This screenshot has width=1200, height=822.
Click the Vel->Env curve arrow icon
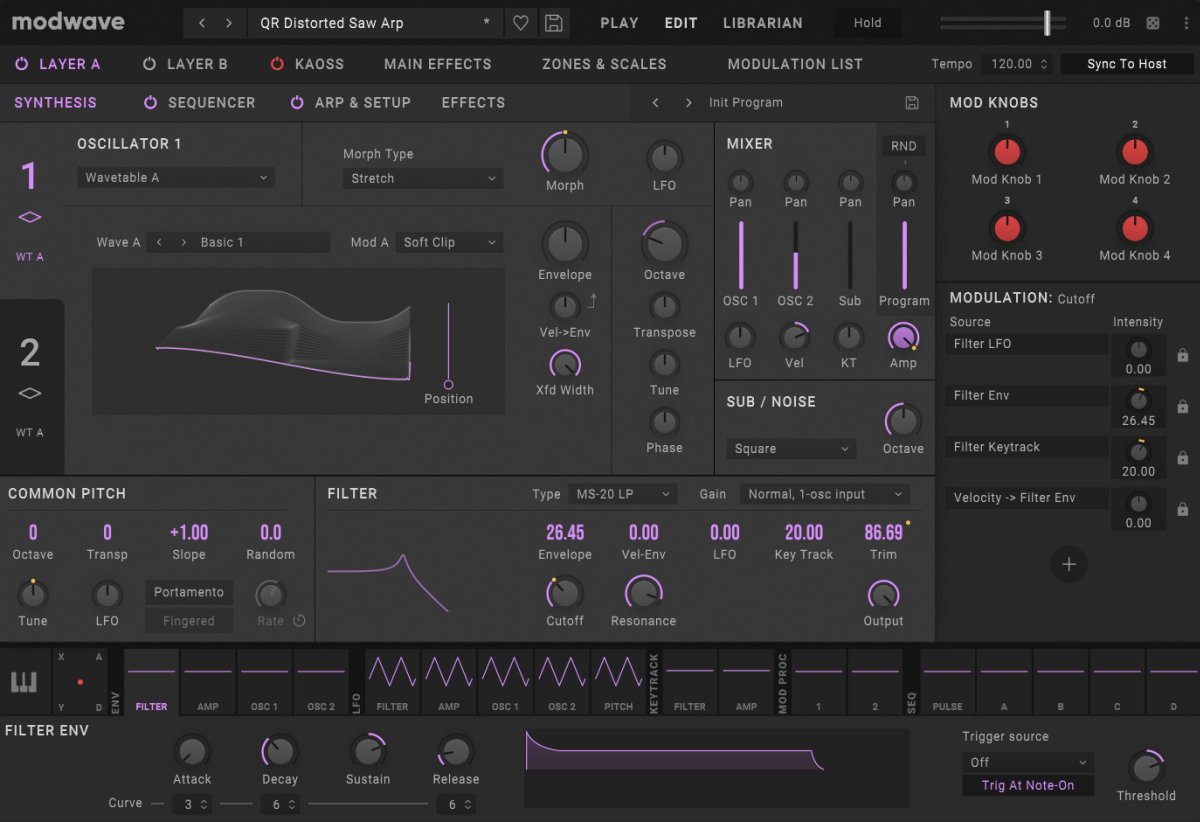tap(592, 299)
